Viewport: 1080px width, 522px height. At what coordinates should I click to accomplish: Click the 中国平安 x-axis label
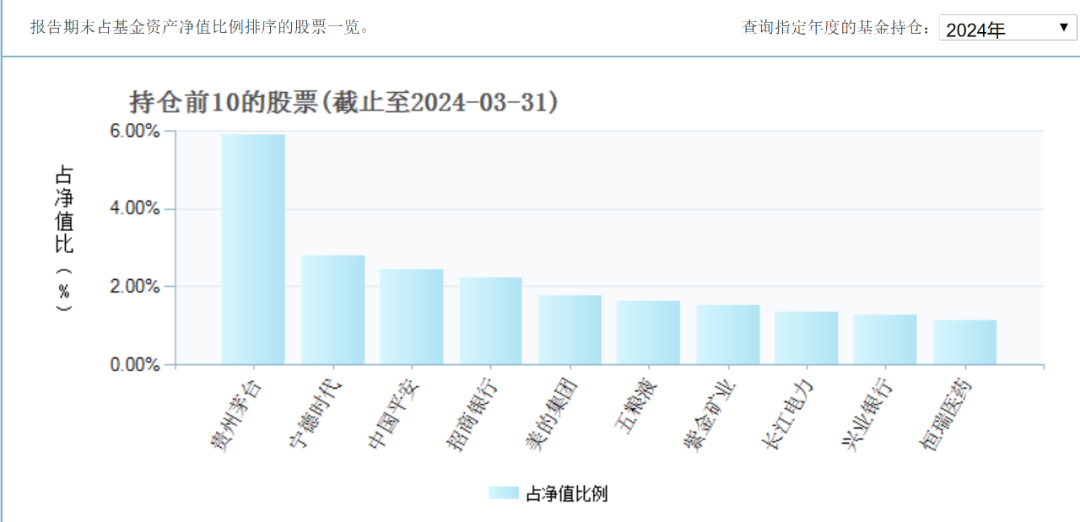(x=395, y=415)
